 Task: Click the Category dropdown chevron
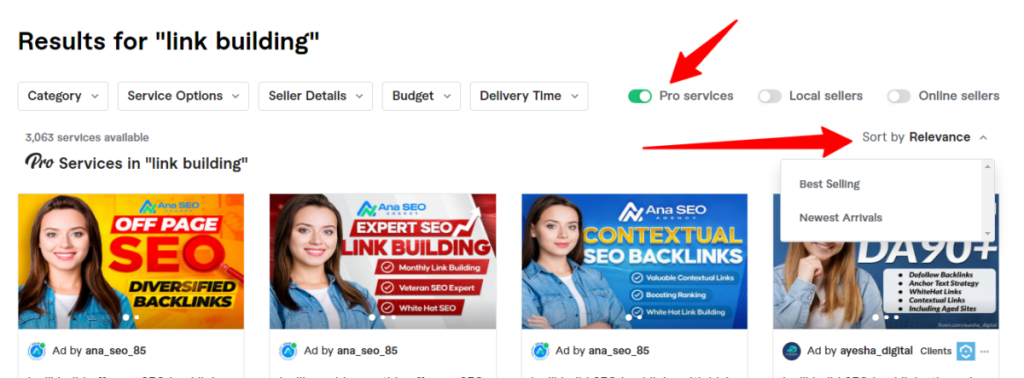(95, 97)
